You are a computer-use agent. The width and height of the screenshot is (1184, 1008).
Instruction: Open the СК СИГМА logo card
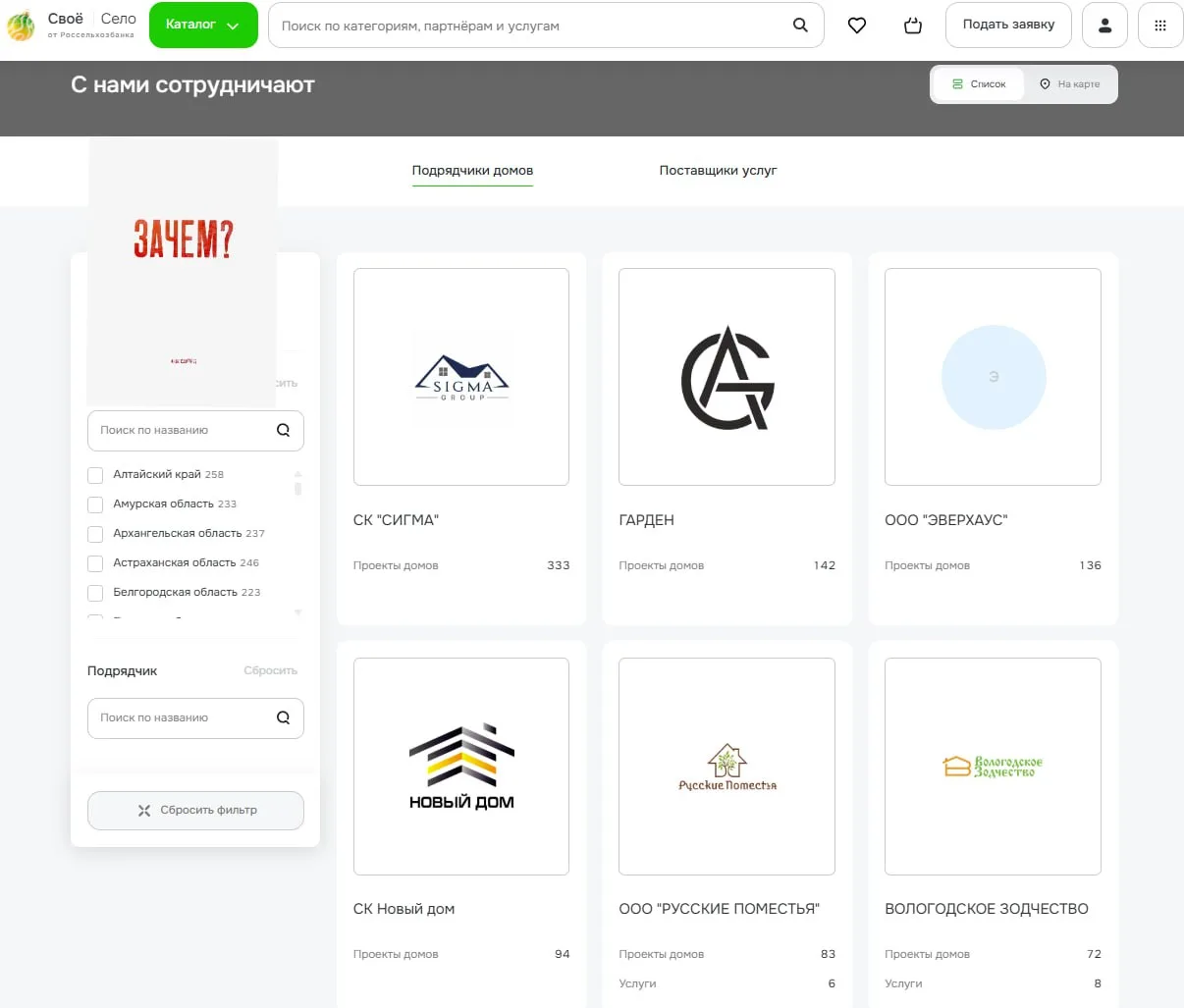(x=460, y=377)
